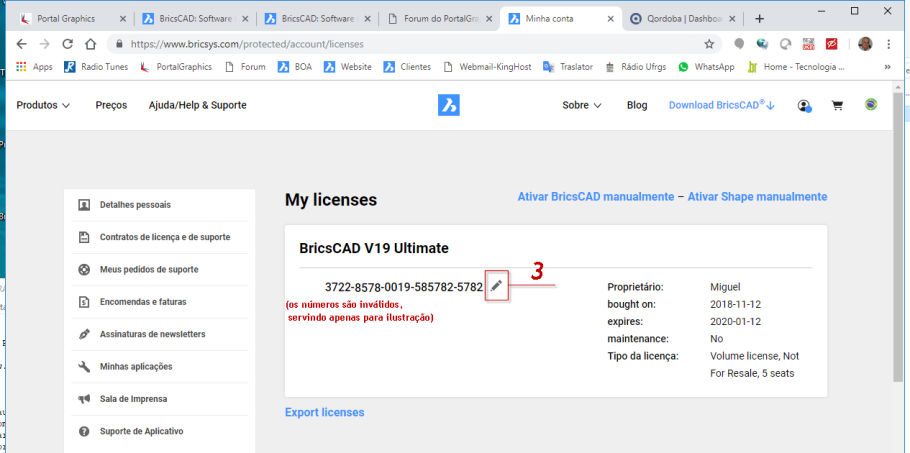Click the browser home icon
This screenshot has height=453, width=910.
click(x=91, y=44)
